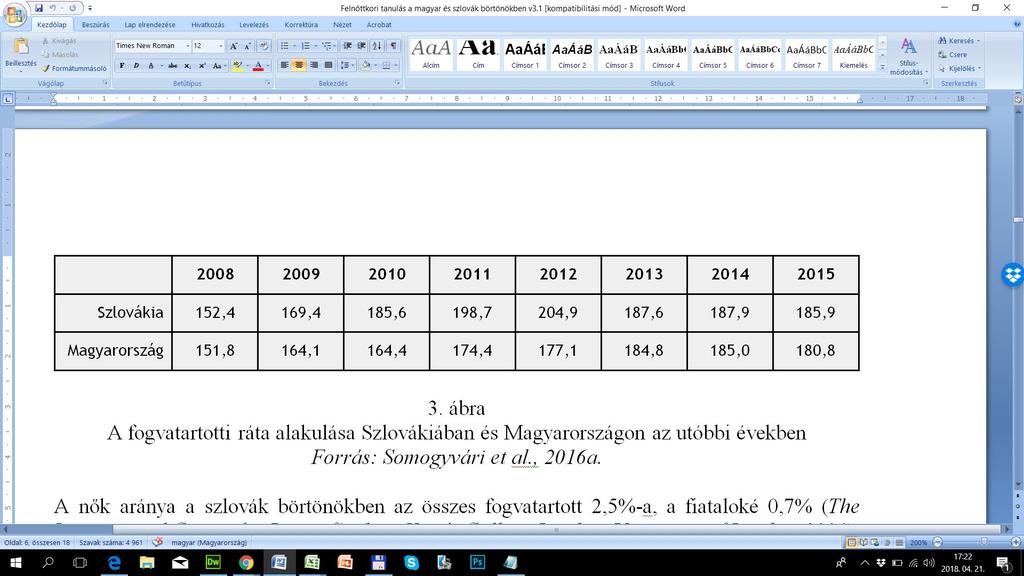Clear formatting with the eraser icon

coord(264,46)
